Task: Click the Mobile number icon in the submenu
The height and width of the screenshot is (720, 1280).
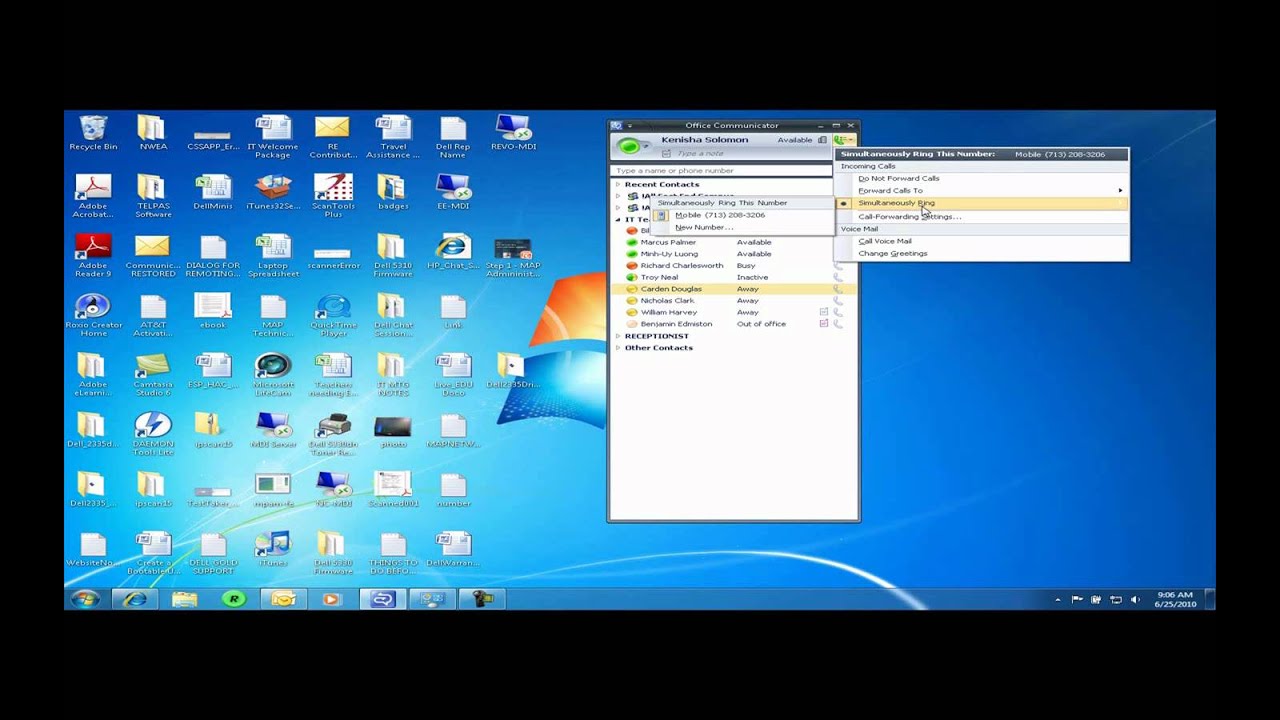Action: (x=661, y=215)
